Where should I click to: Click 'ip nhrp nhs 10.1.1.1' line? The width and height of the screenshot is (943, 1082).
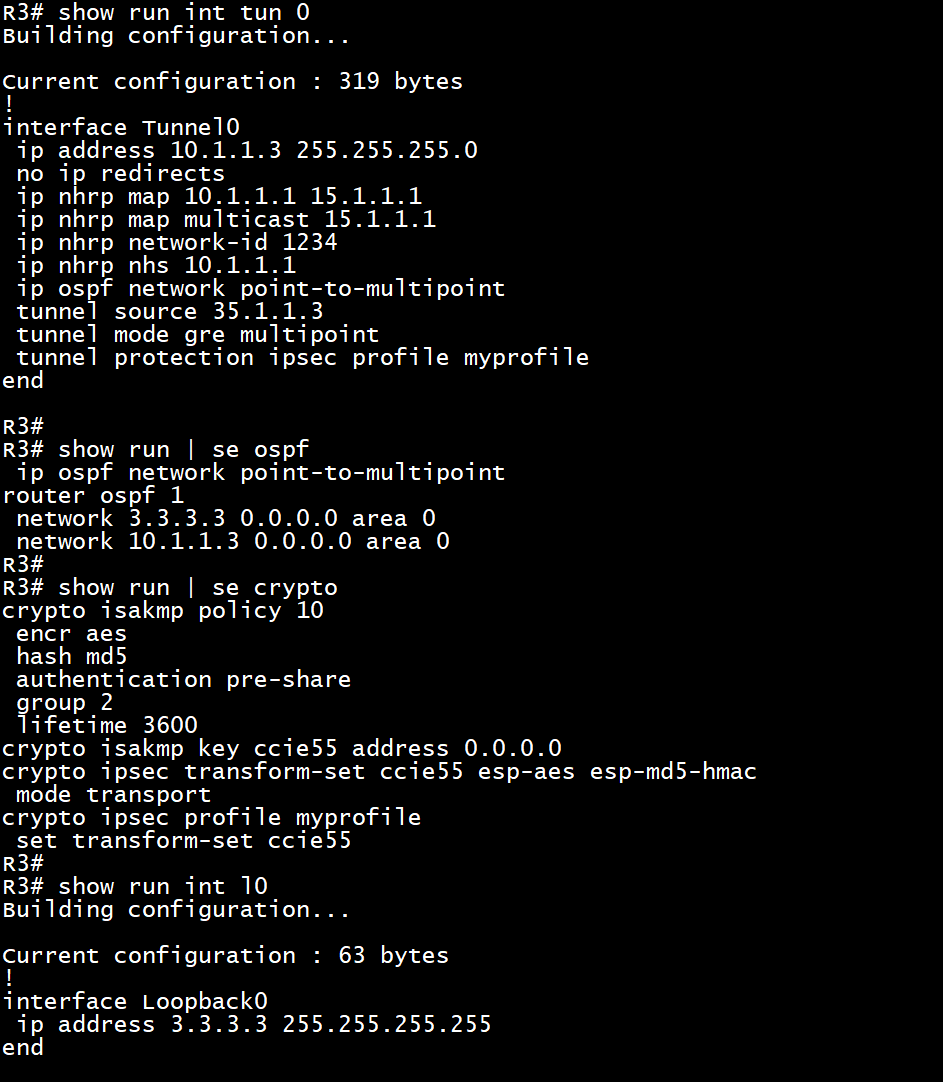[x=156, y=265]
